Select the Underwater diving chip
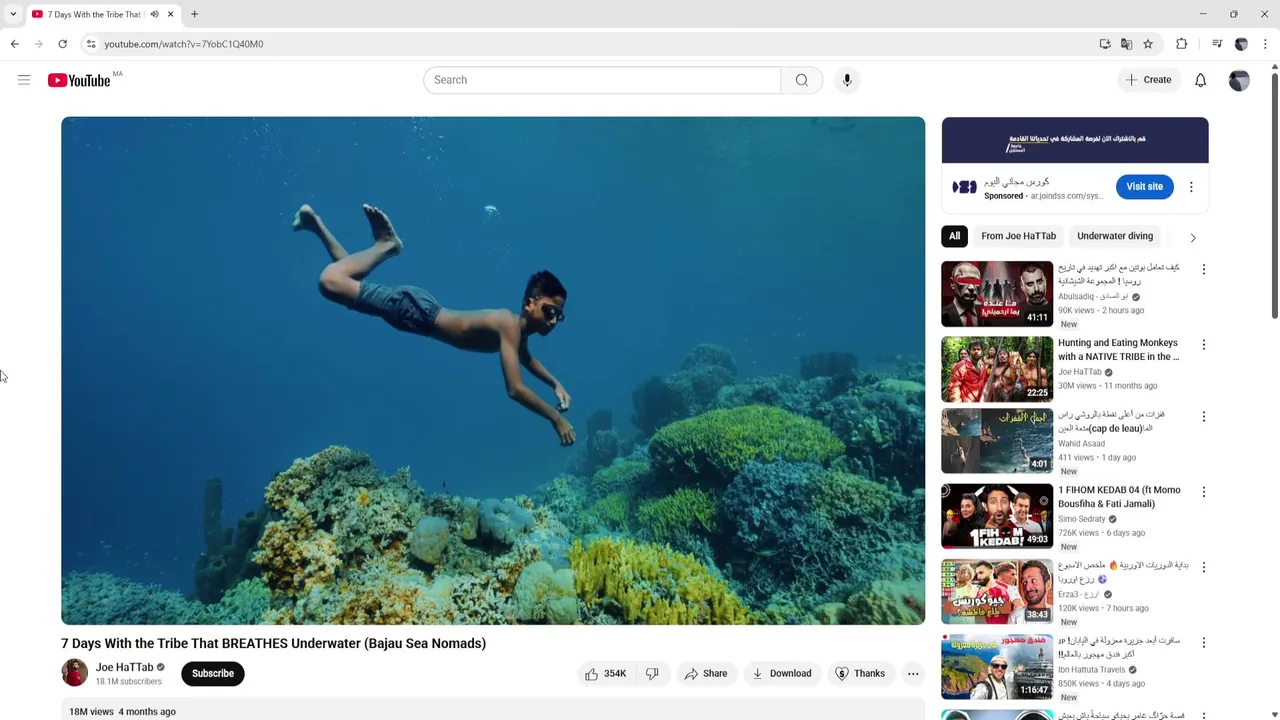The height and width of the screenshot is (720, 1280). (x=1115, y=236)
